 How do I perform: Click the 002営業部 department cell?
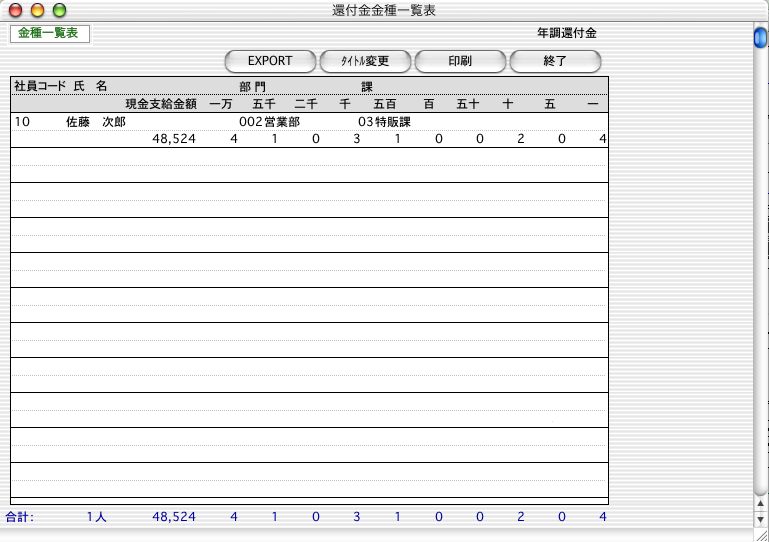pos(270,121)
